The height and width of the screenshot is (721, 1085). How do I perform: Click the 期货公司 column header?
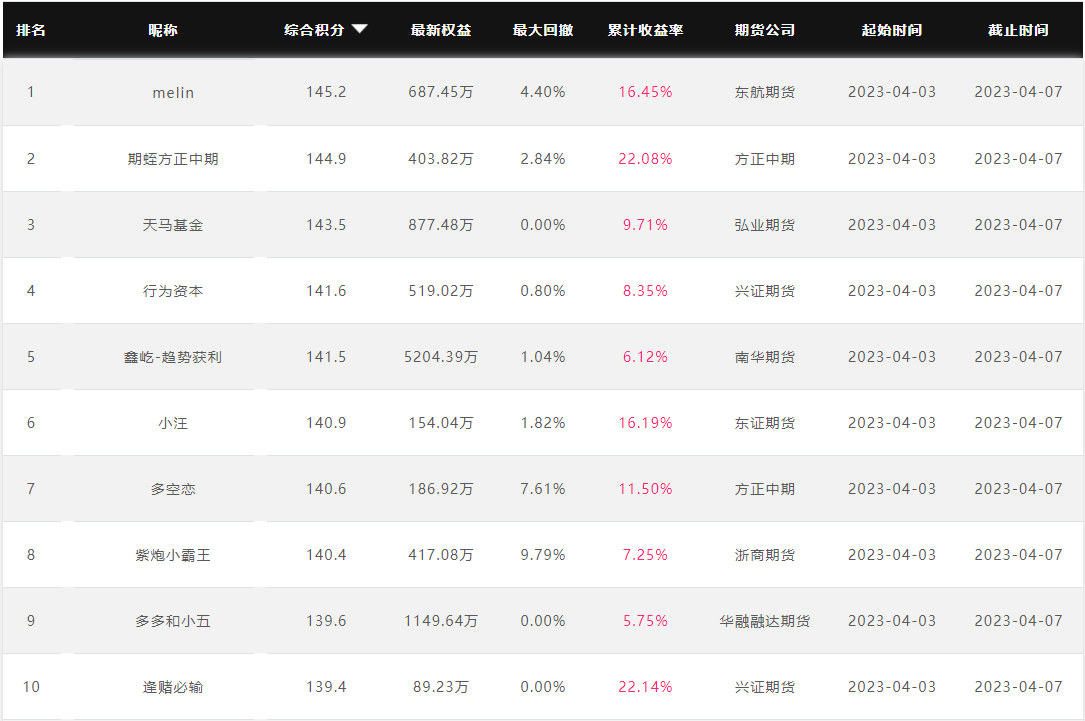(765, 30)
